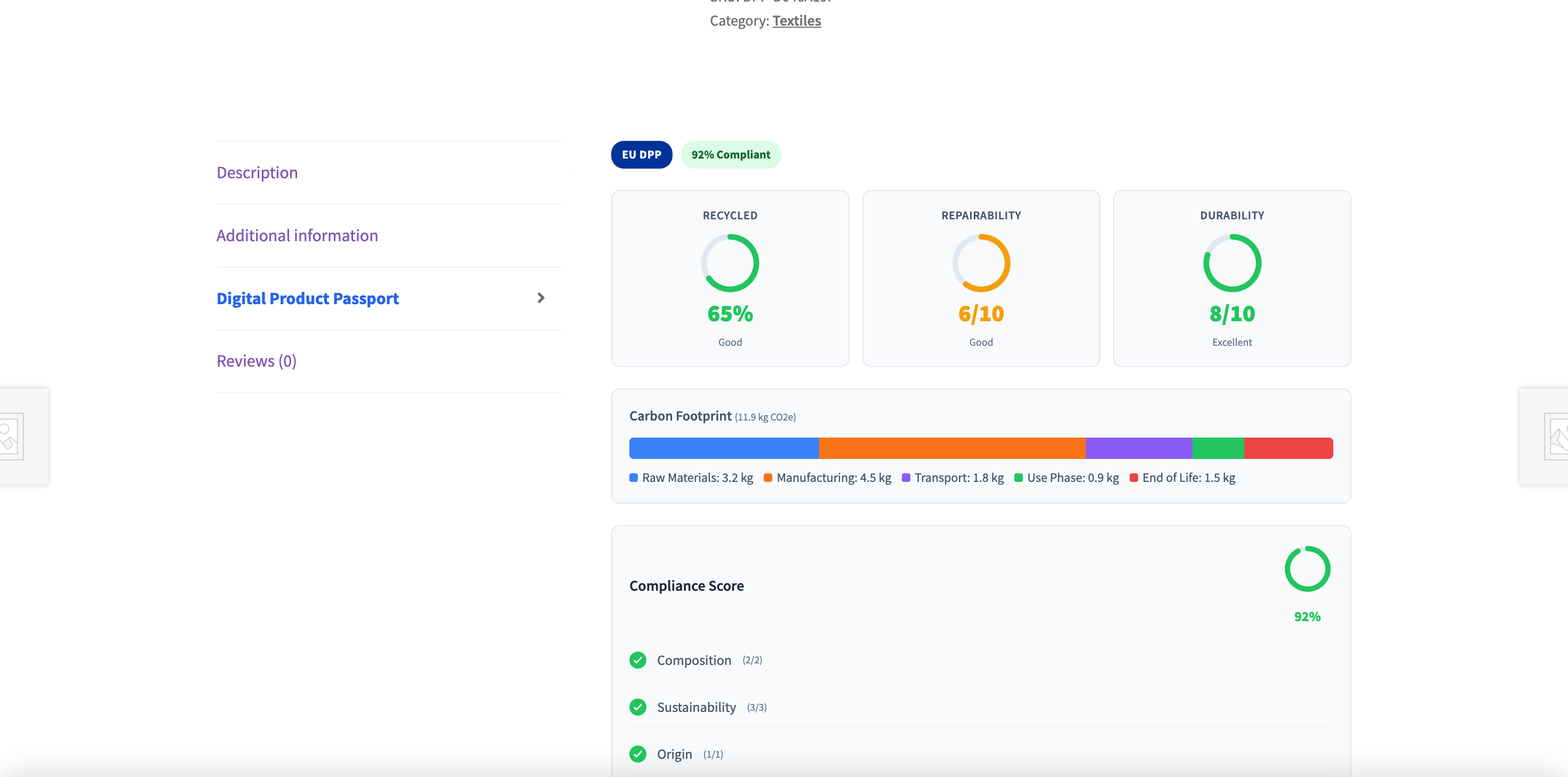
Task: Click the Manufacturing: 4.5 kg legend text
Action: [x=833, y=478]
